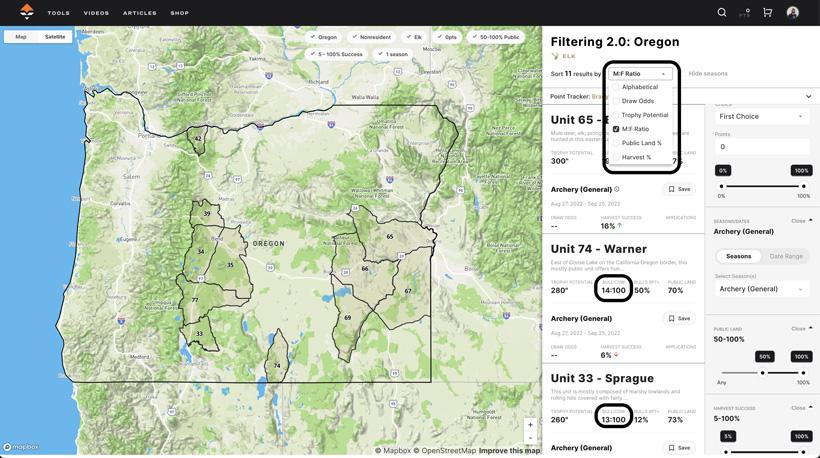Click the search magnifier icon
Image resolution: width=820 pixels, height=458 pixels.
(722, 13)
